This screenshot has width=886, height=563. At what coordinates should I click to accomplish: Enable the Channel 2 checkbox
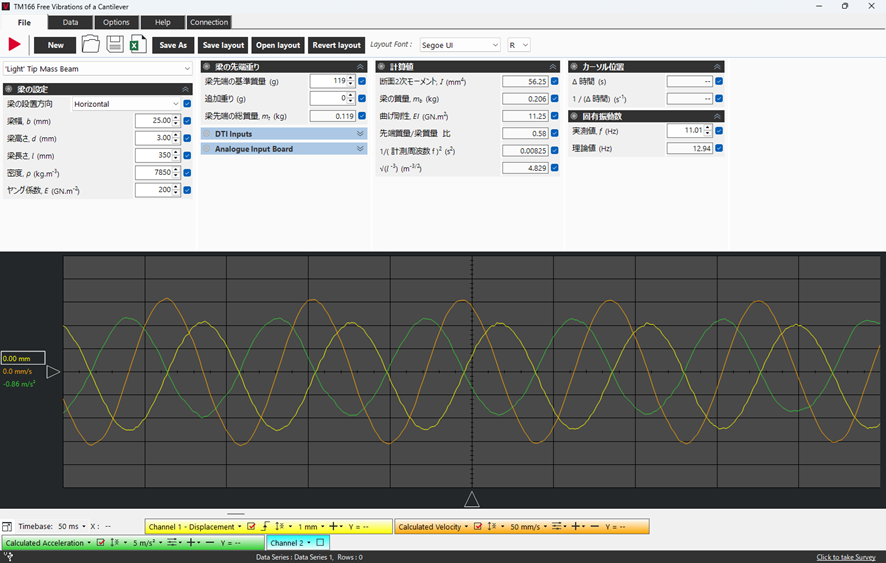pyautogui.click(x=320, y=543)
